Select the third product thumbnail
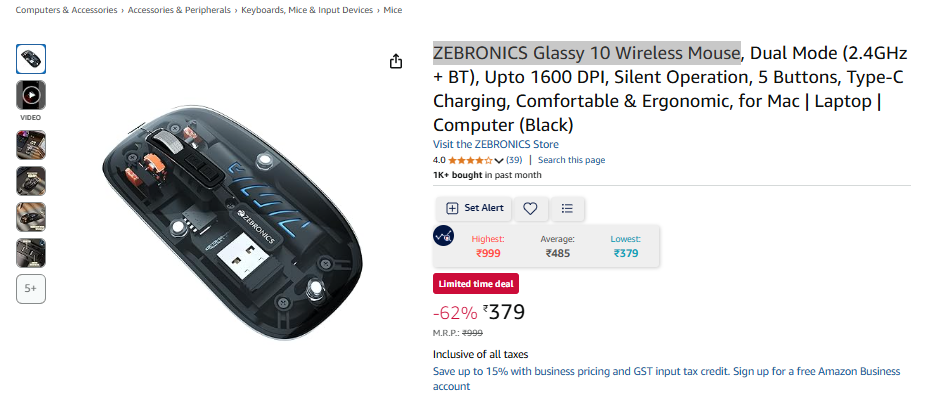Image resolution: width=925 pixels, height=395 pixels. (31, 145)
